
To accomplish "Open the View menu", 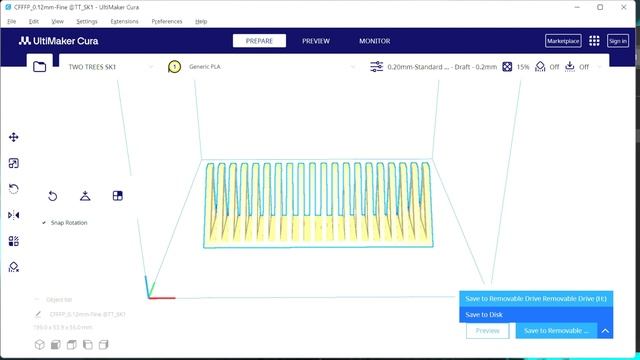I will pyautogui.click(x=57, y=21).
